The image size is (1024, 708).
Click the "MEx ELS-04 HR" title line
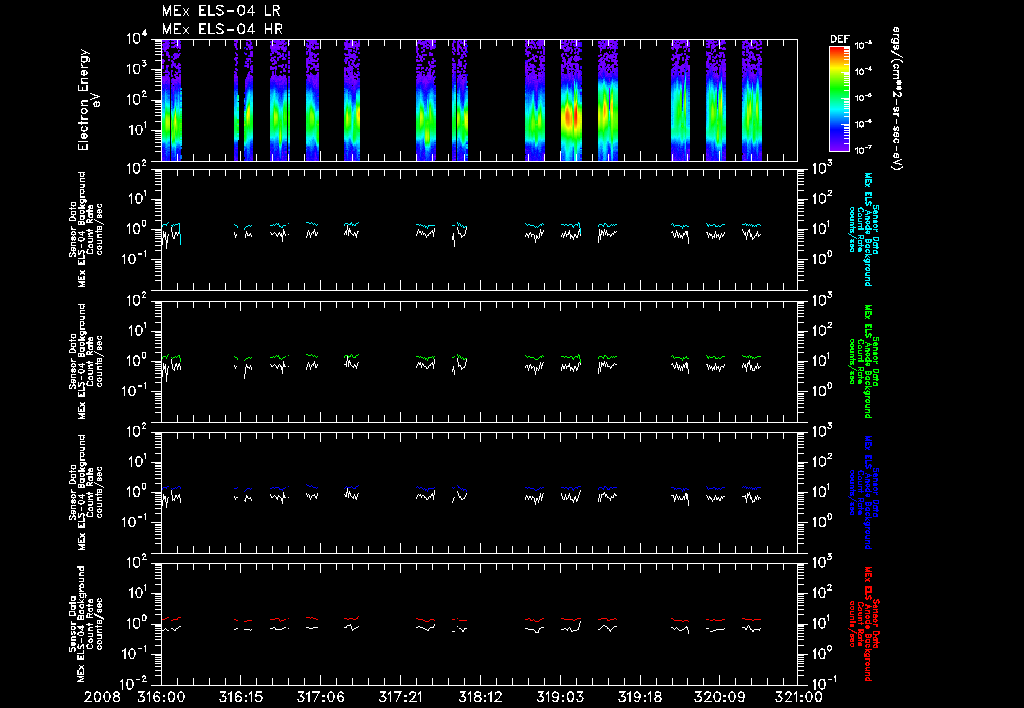222,29
